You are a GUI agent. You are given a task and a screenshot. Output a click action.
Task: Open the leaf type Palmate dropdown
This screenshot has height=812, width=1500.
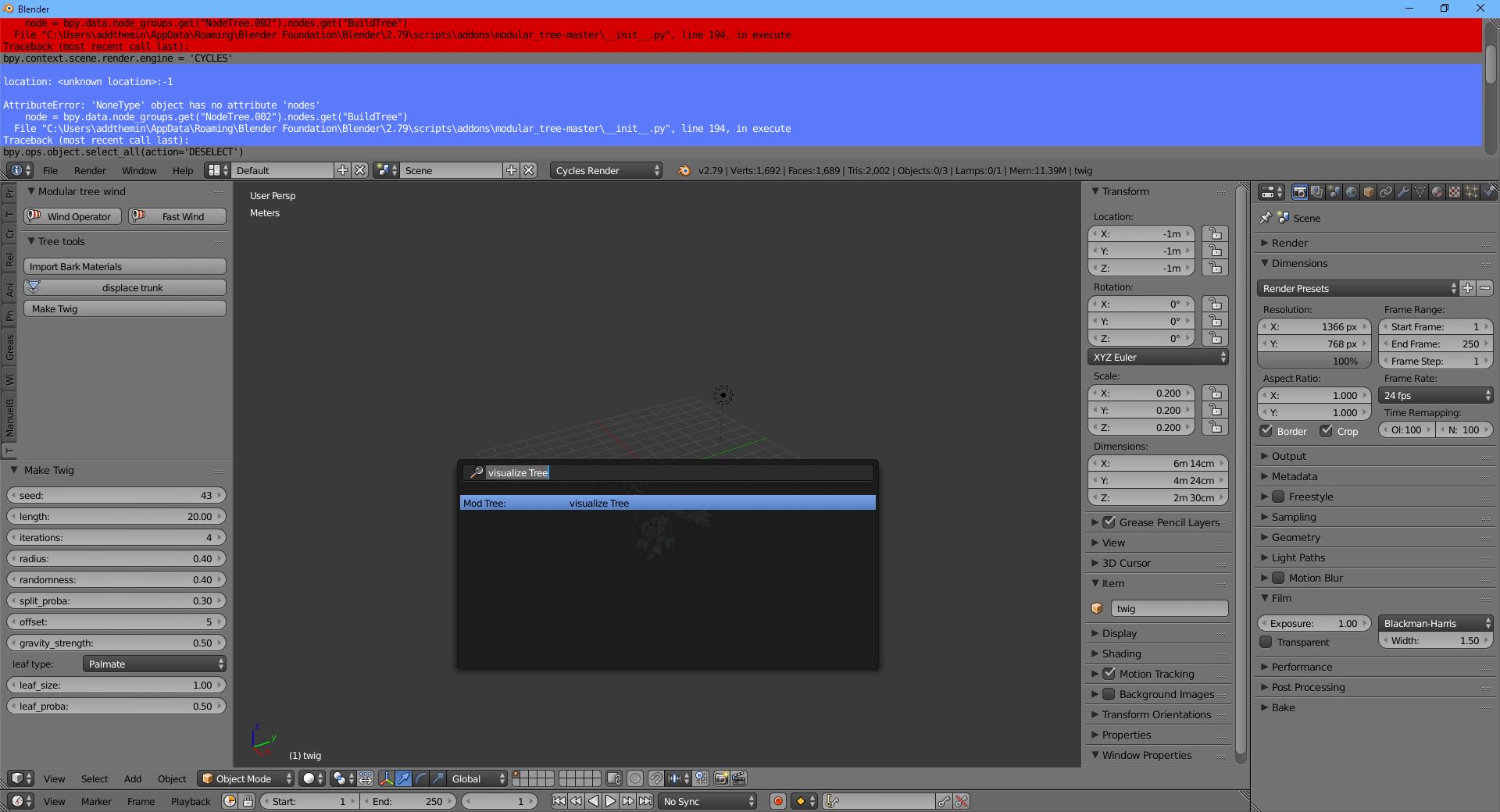154,664
